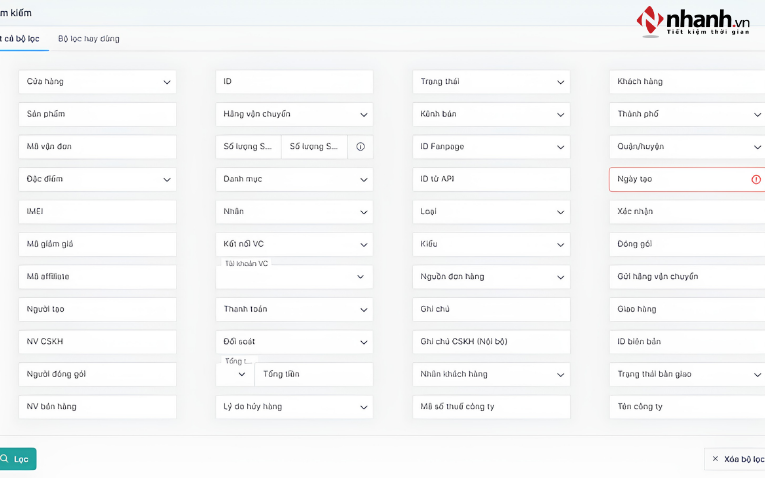This screenshot has width=765, height=478.
Task: Click the search icon on Lọc button
Action: [4, 458]
